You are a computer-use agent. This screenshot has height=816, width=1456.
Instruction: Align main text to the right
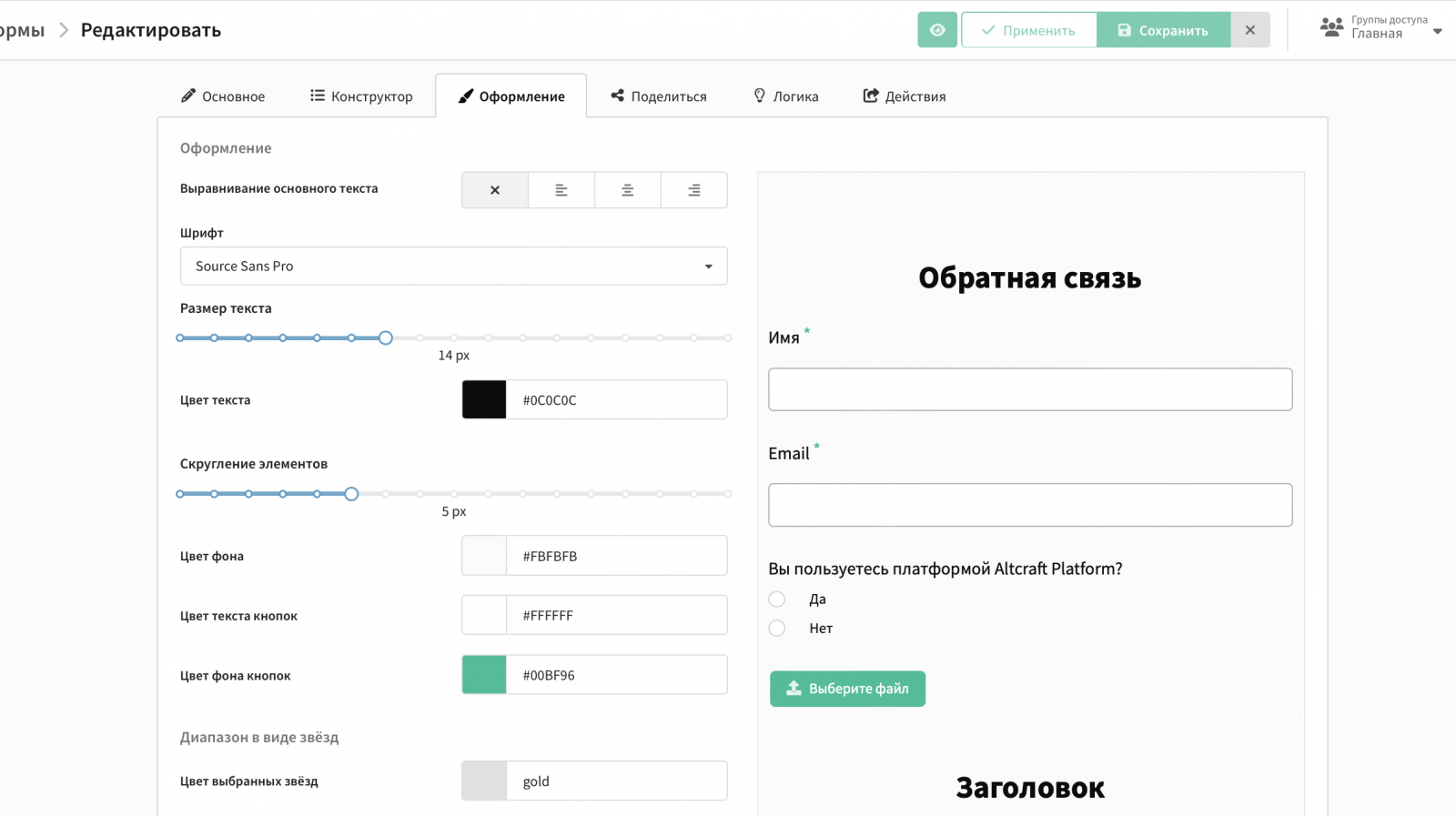(694, 190)
